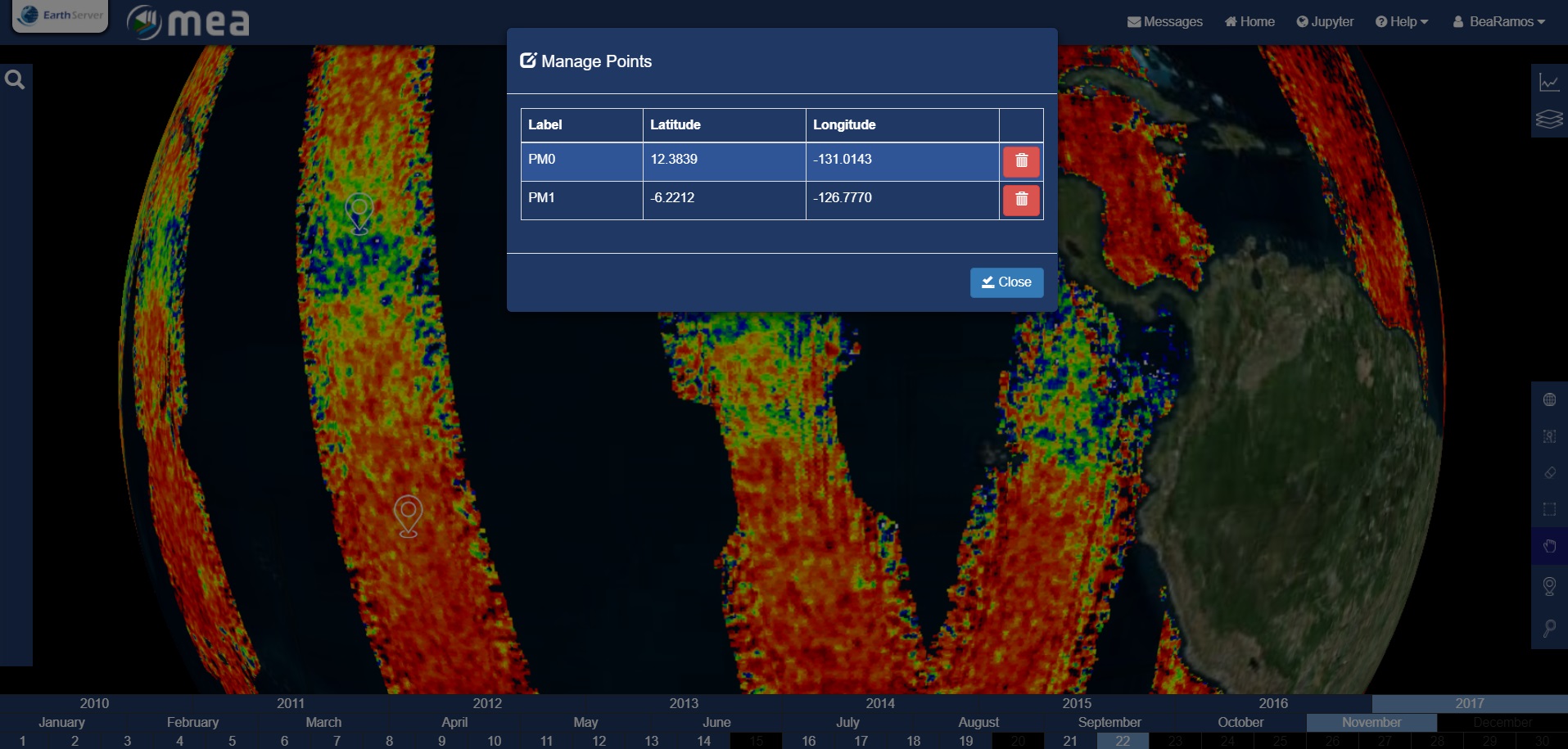Select the pan hand tool

tap(1549, 546)
